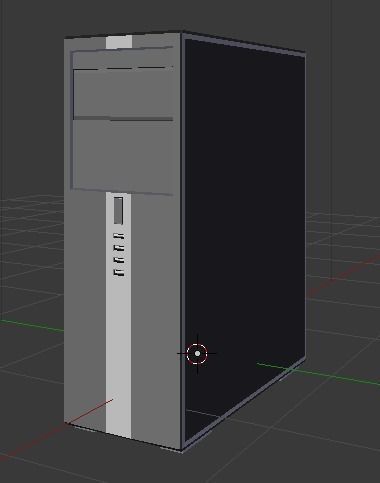Click the 3D cursor crosshair in the viewport
The width and height of the screenshot is (380, 483).
[197, 353]
